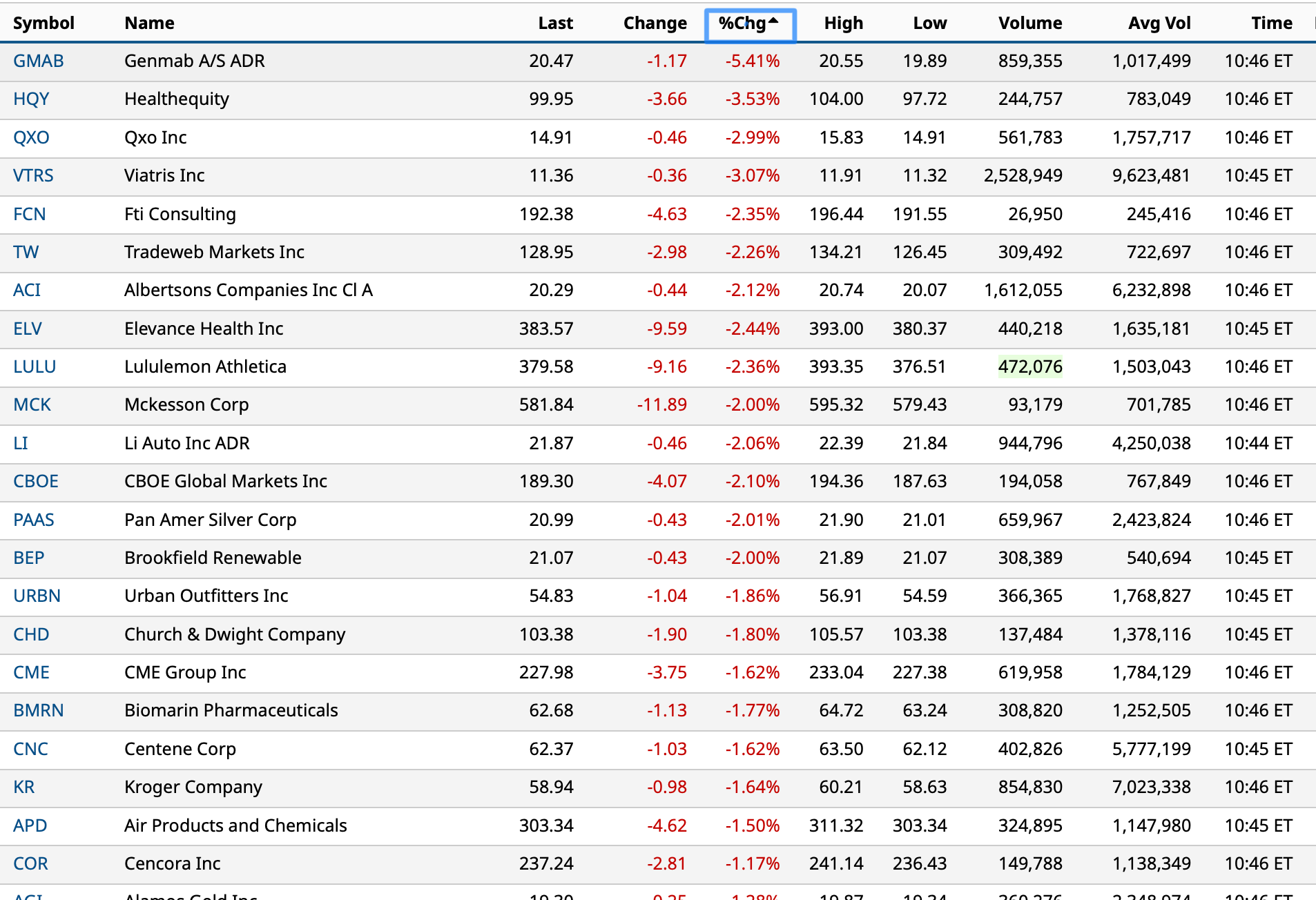This screenshot has width=1316, height=900.
Task: Click the High column header
Action: point(843,23)
